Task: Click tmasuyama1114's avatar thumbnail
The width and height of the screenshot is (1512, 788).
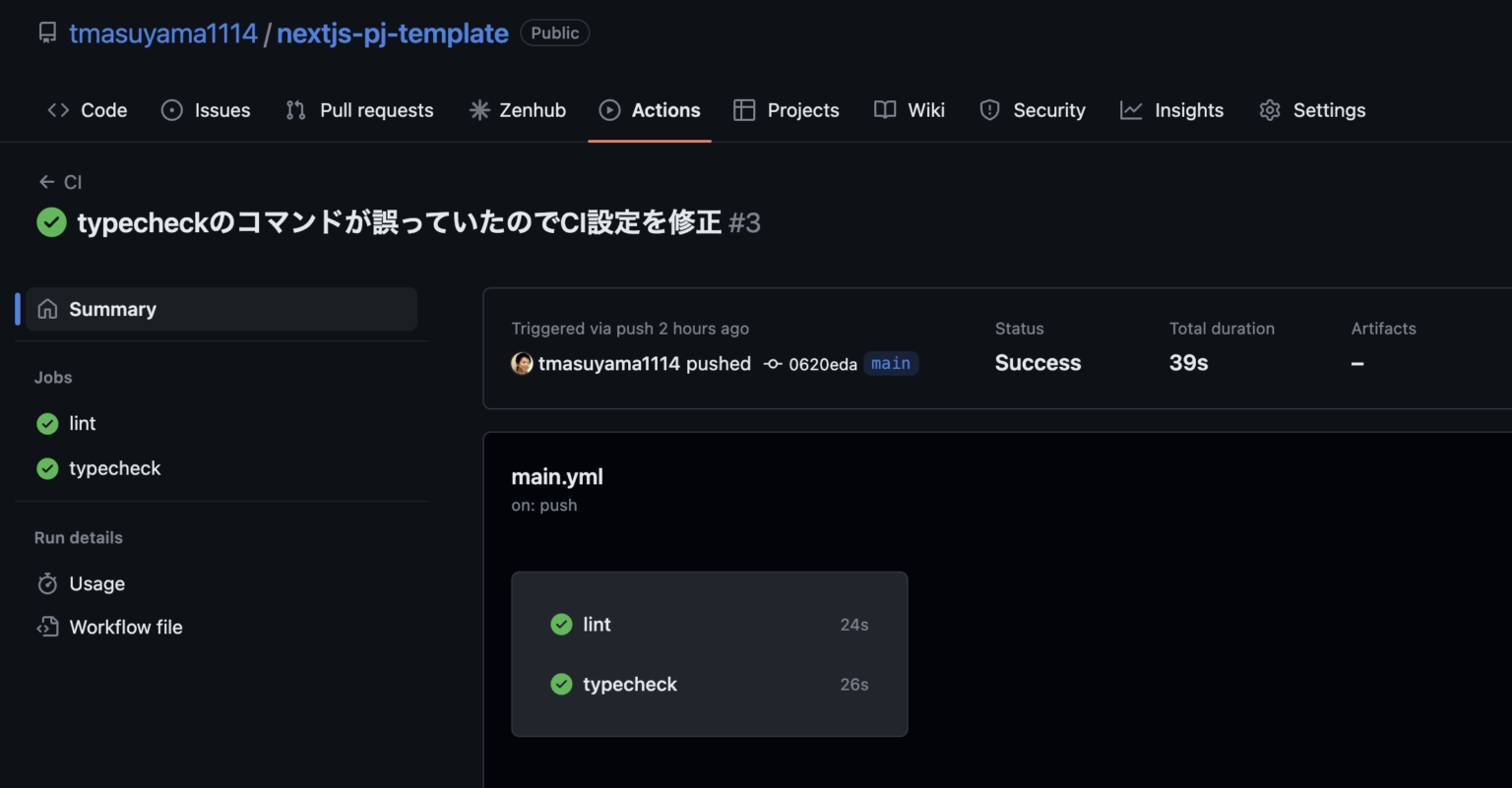Action: pos(522,363)
